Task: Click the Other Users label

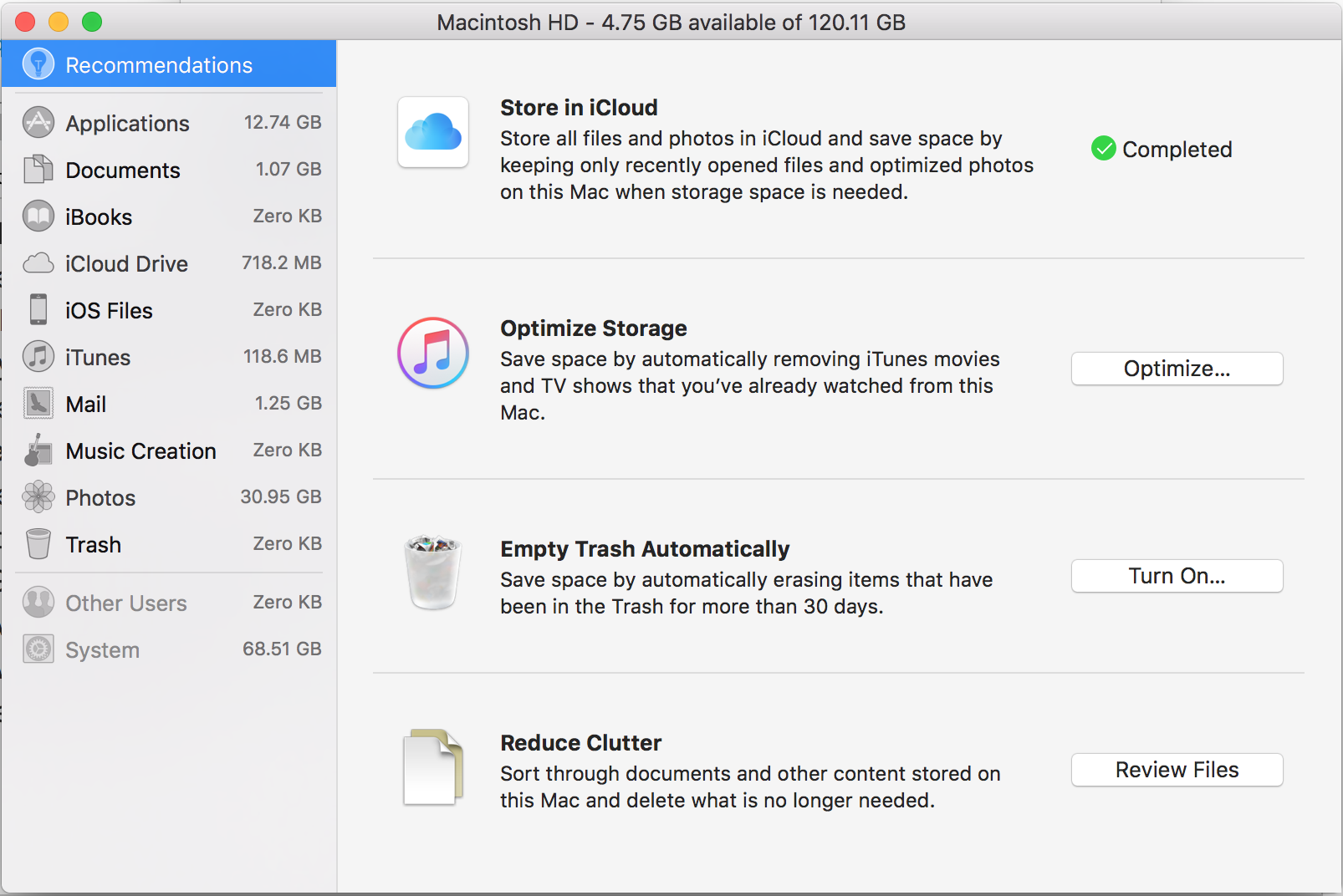Action: [126, 603]
